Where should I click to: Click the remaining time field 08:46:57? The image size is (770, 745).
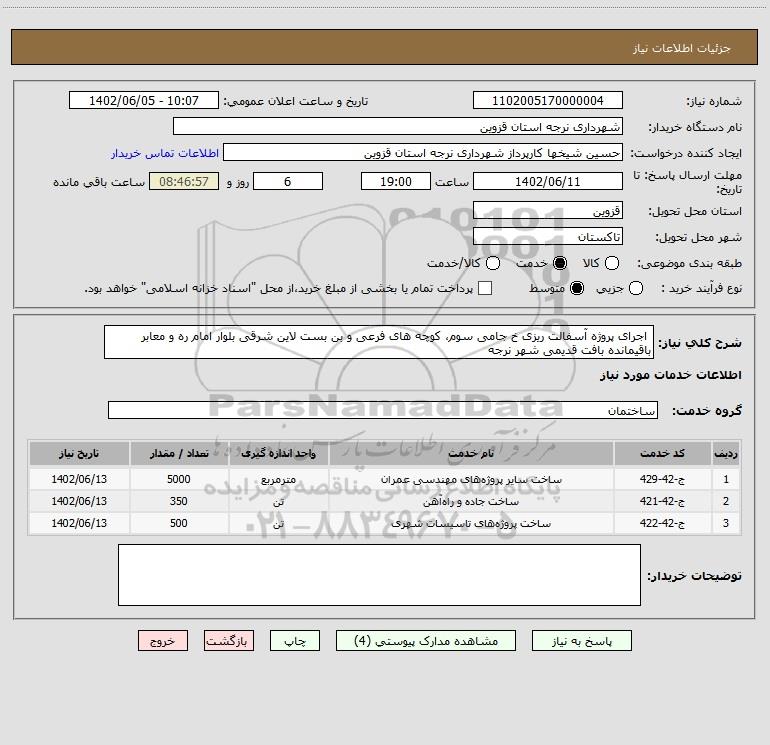point(184,181)
